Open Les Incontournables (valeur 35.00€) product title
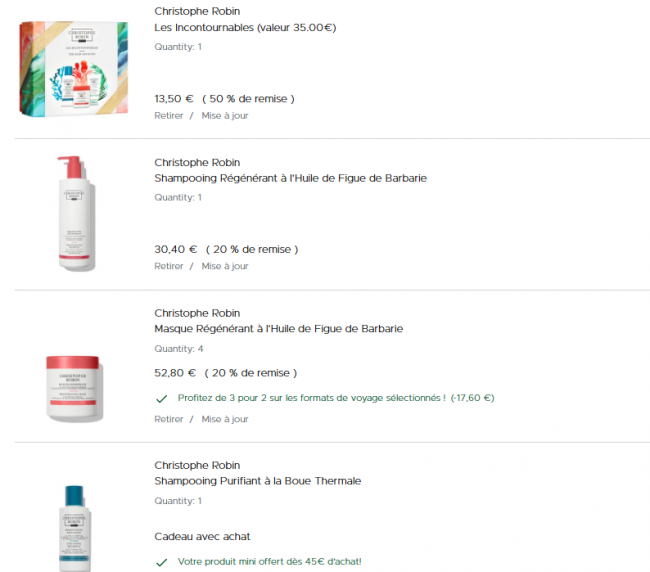Screen dimensions: 650x572 (x=245, y=27)
